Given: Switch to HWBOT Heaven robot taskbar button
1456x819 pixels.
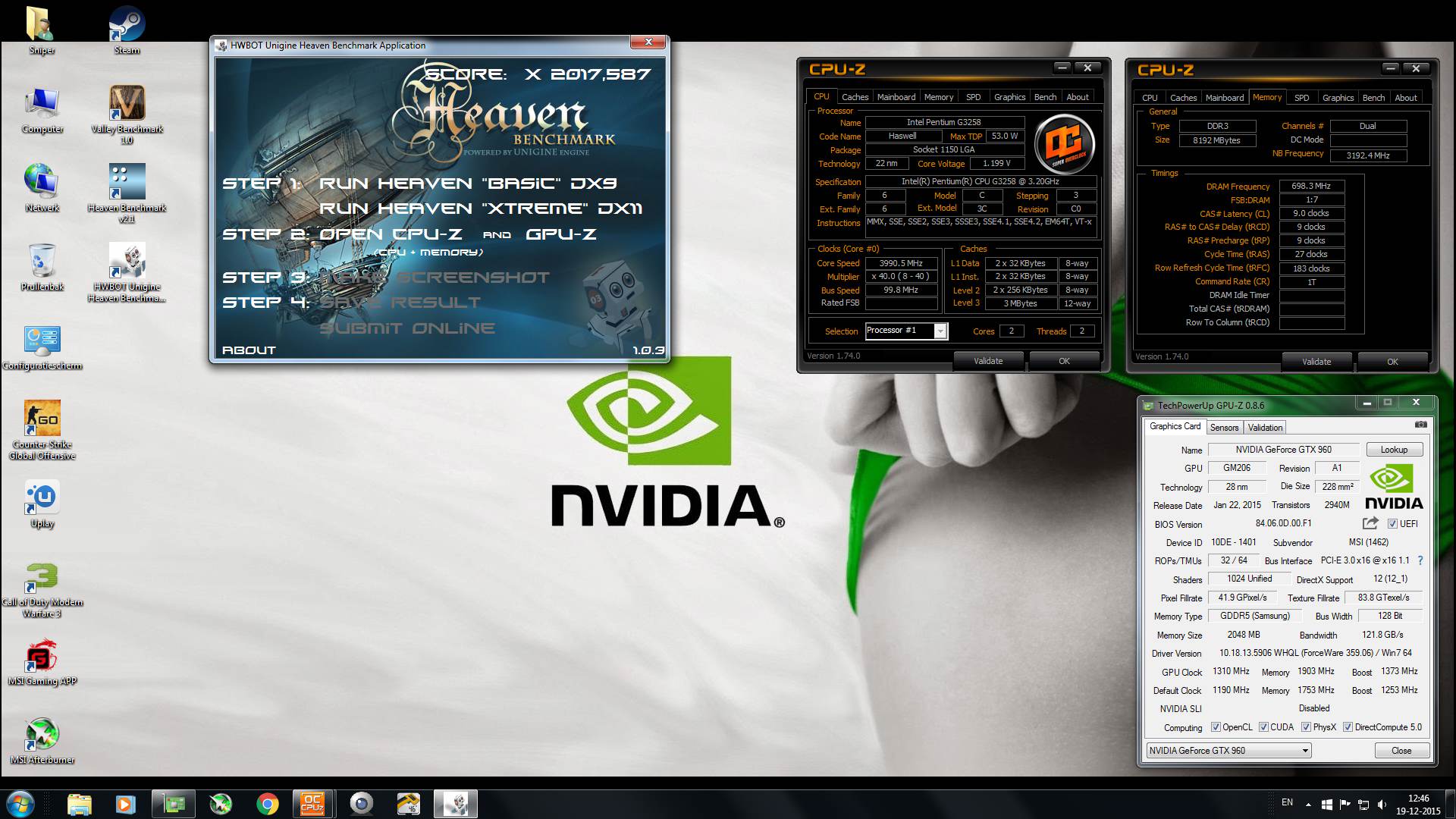Looking at the screenshot, I should pos(455,804).
